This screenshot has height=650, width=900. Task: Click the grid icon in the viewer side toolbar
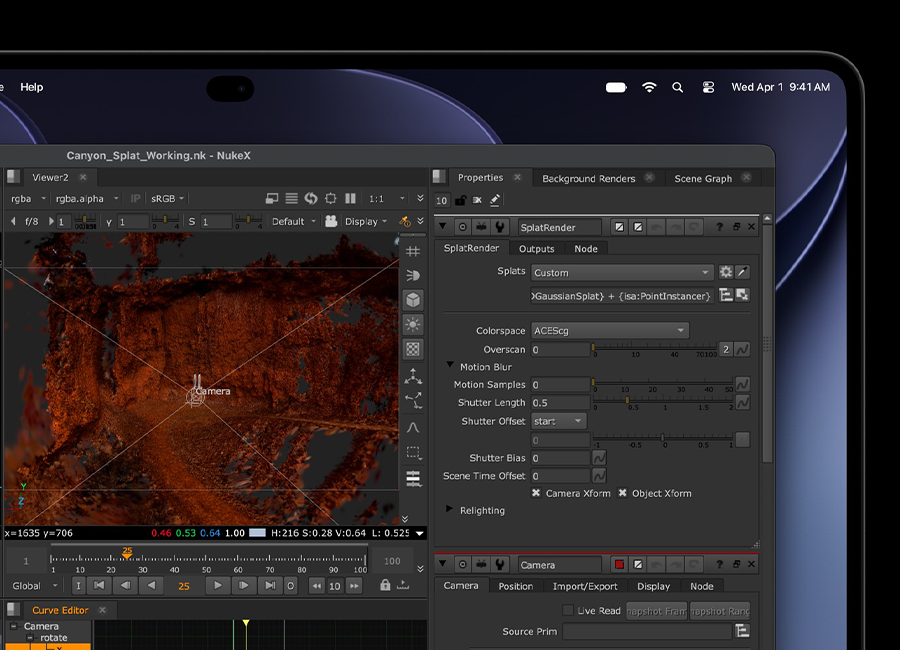pyautogui.click(x=413, y=252)
